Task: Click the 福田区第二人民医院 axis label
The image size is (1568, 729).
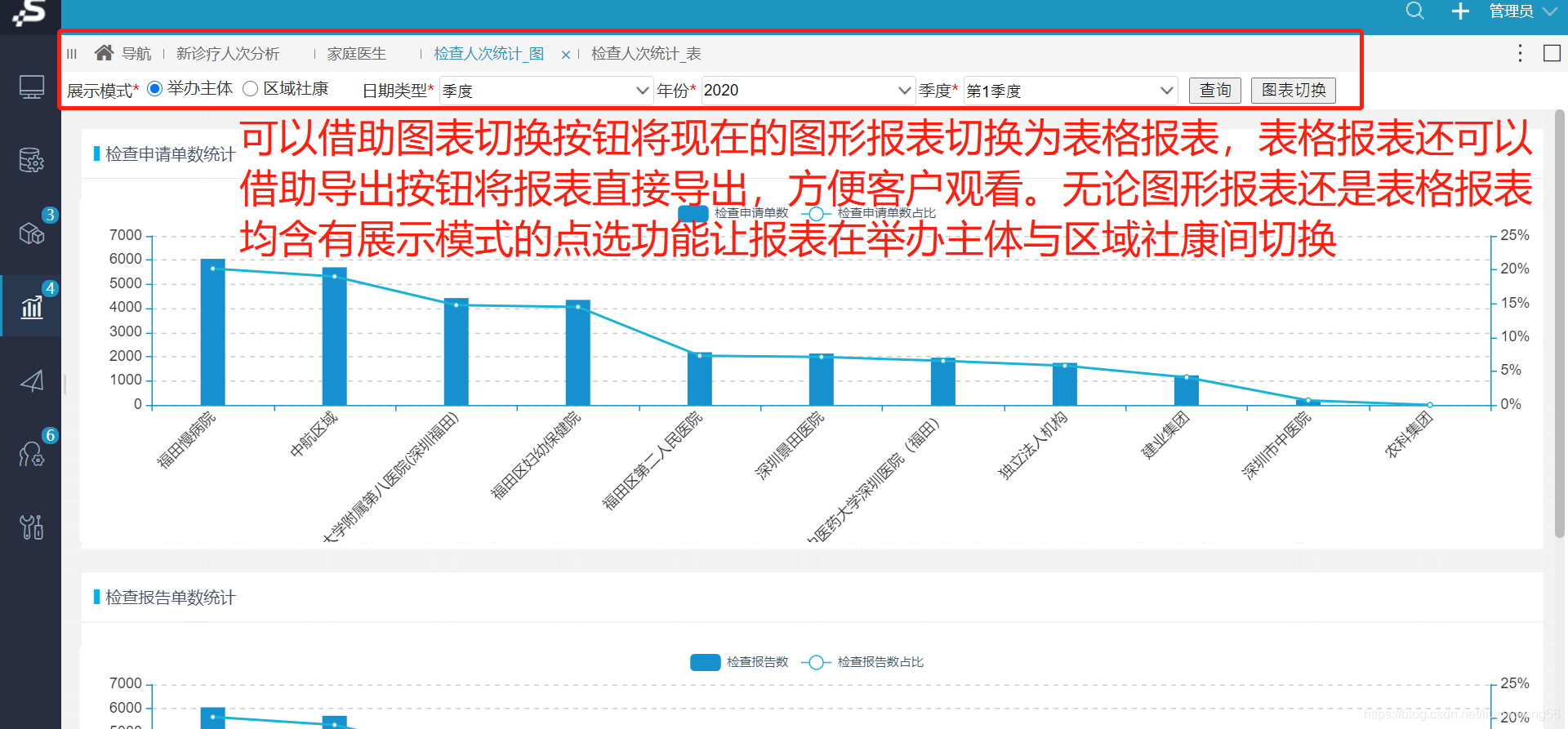Action: coord(652,460)
